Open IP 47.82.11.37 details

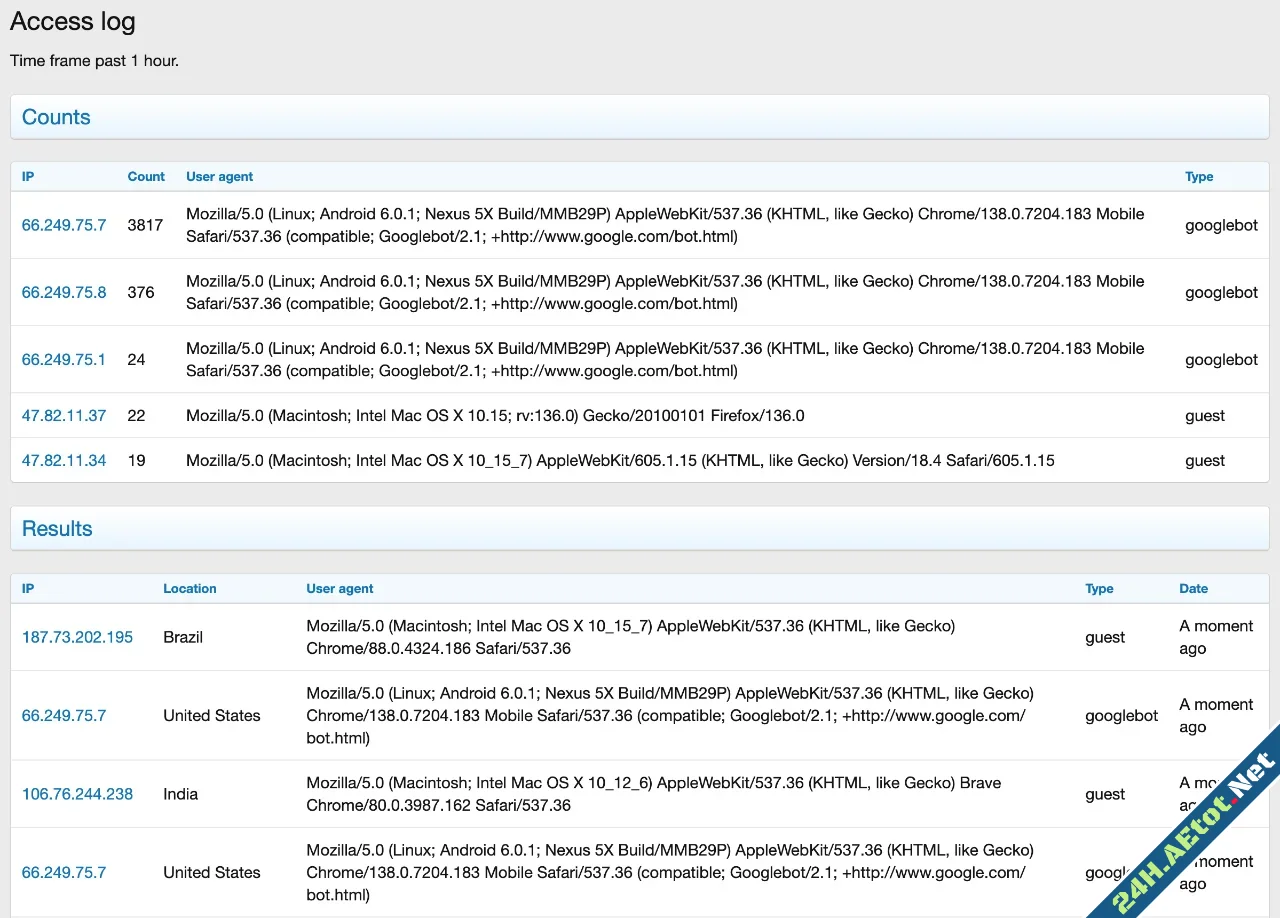(63, 415)
